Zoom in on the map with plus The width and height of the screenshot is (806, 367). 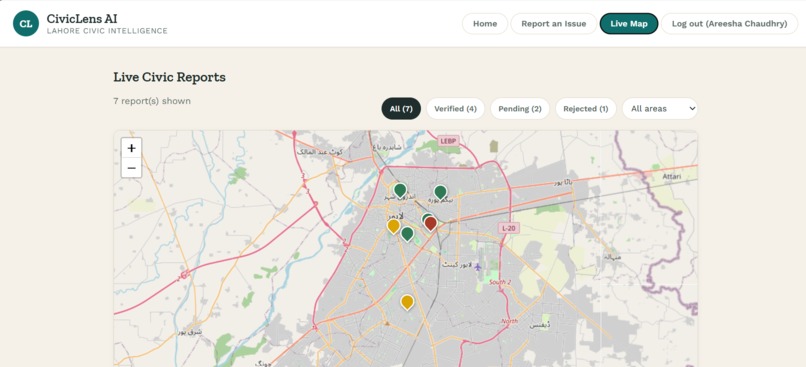point(132,148)
